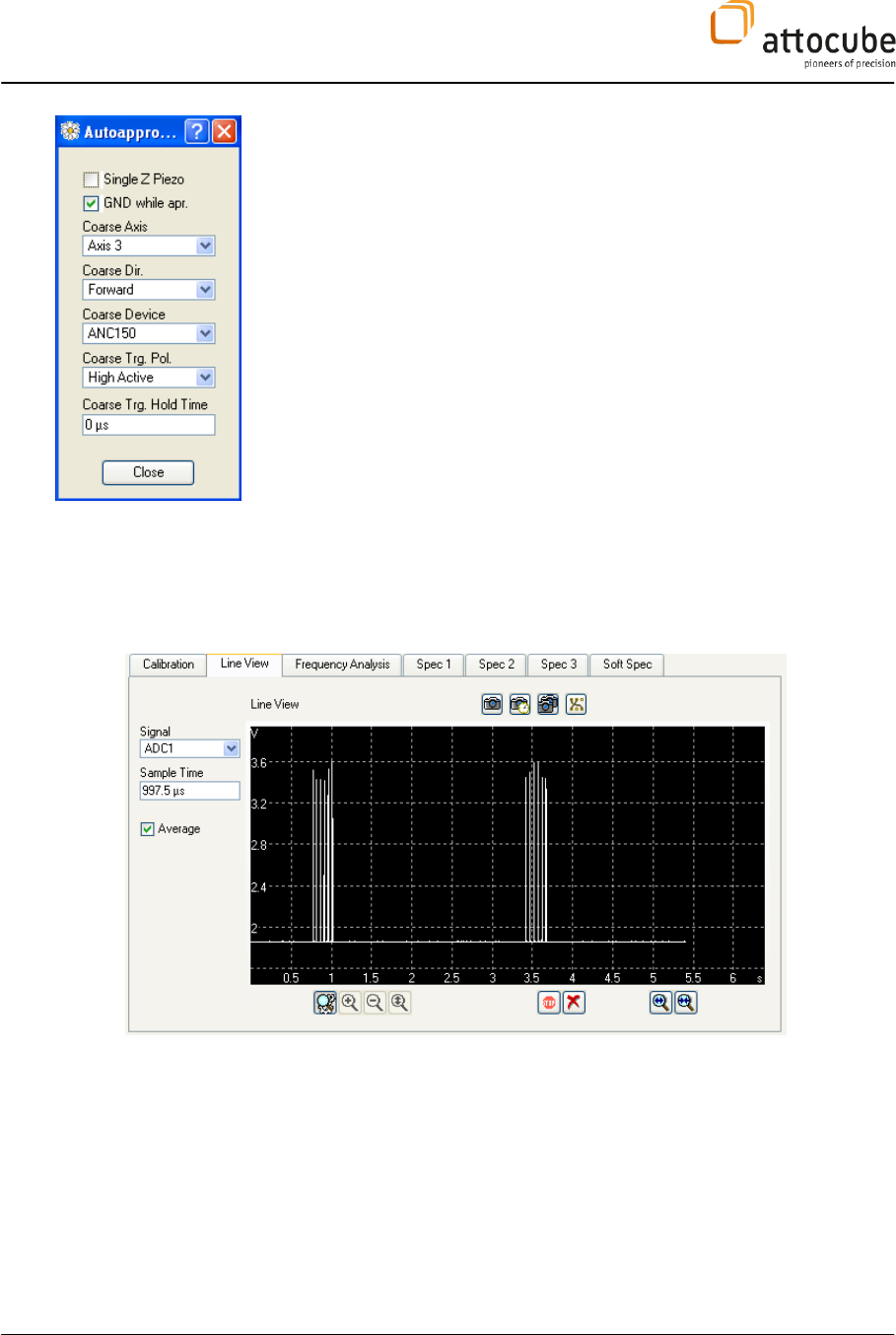Enable the Single Z Piezo checkbox
The width and height of the screenshot is (896, 1335).
point(91,179)
